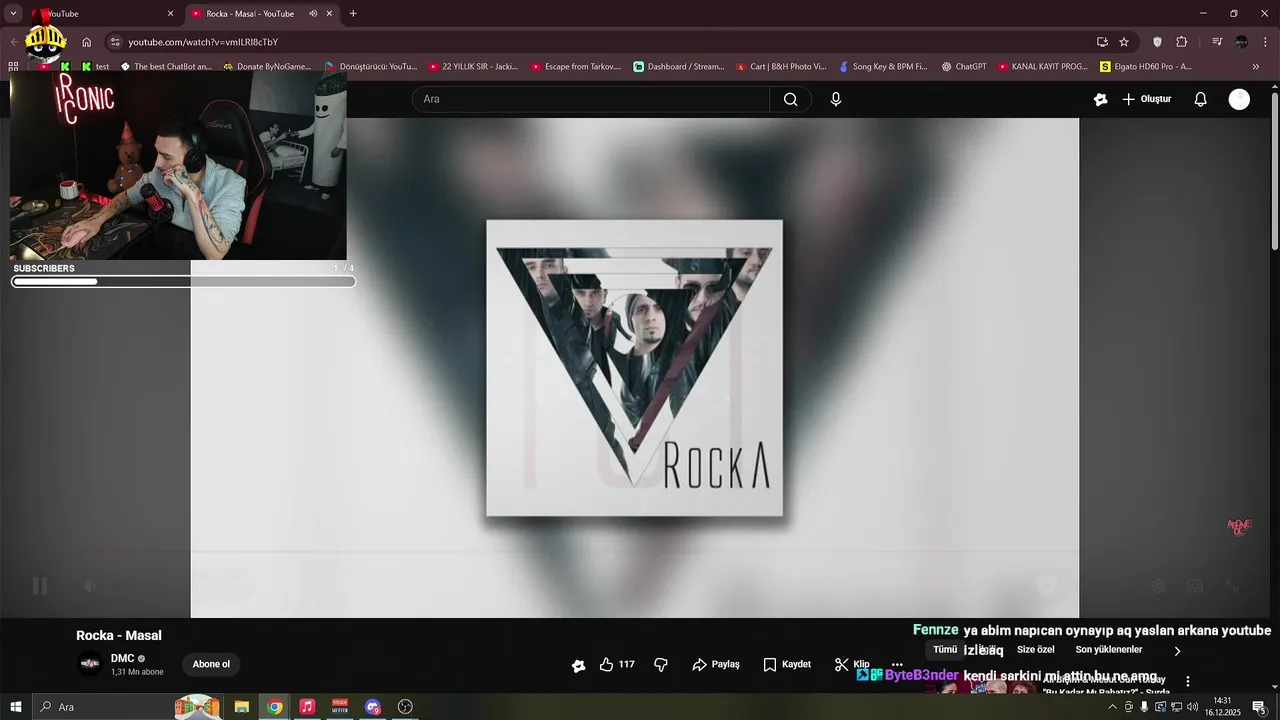Open the taskbar clock showing 14:31
Viewport: 1280px width, 720px height.
click(x=1222, y=707)
